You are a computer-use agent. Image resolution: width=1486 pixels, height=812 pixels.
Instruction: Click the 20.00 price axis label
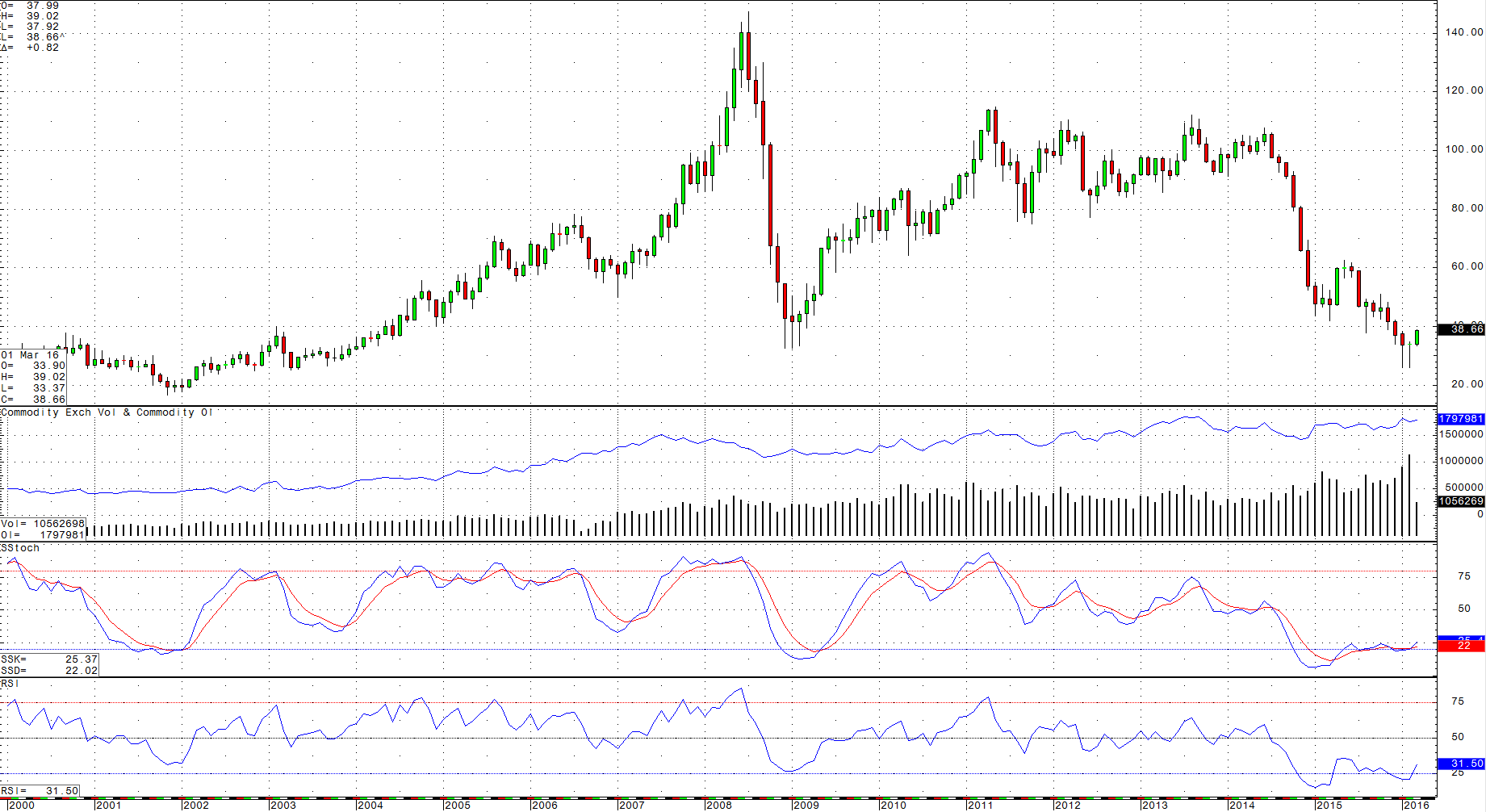click(1467, 384)
